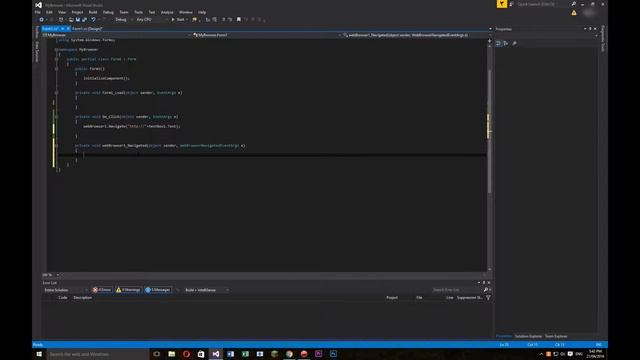Click the Quick Launch search box
640x360 pixels.
click(543, 4)
